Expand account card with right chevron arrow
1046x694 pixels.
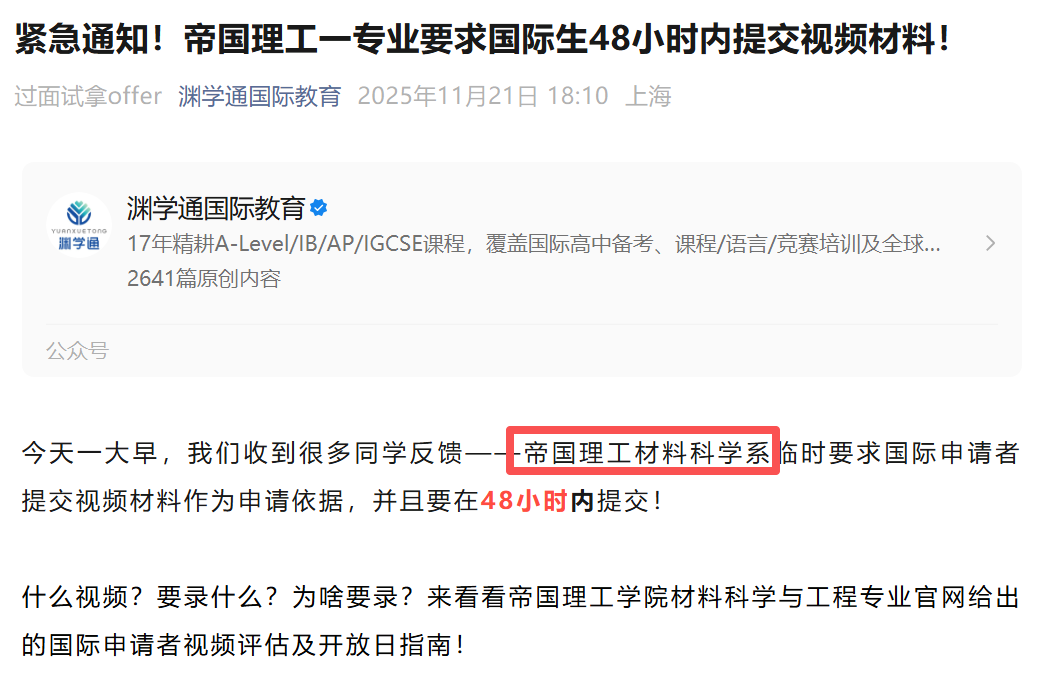point(991,244)
